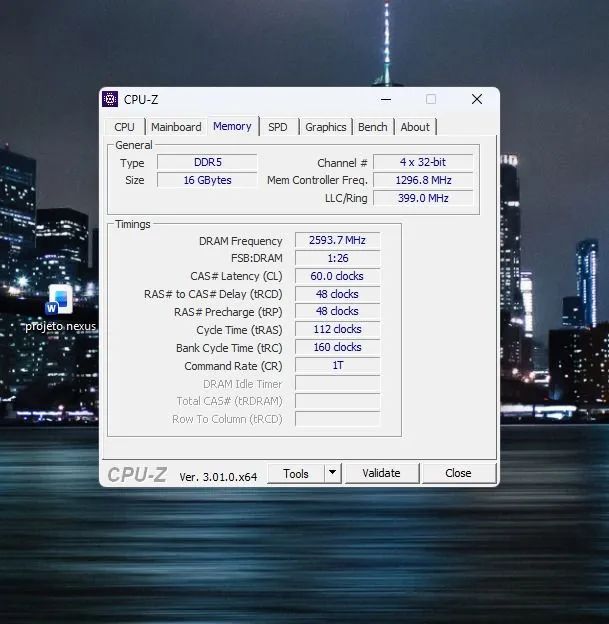Click the CPU-Z title text
Image resolution: width=609 pixels, height=624 pixels.
pos(141,99)
